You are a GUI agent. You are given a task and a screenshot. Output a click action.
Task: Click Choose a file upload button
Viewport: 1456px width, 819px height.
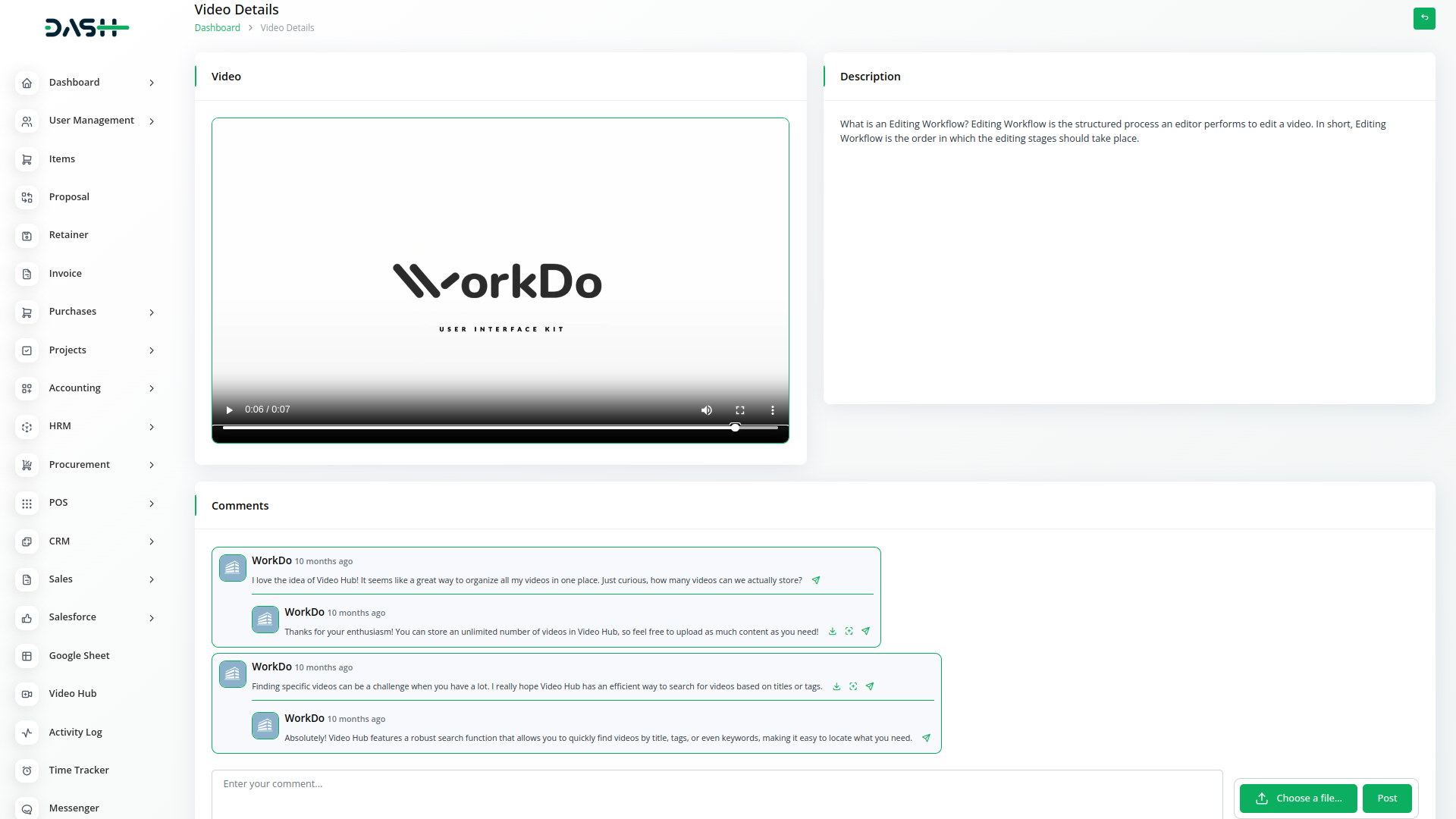(x=1298, y=798)
